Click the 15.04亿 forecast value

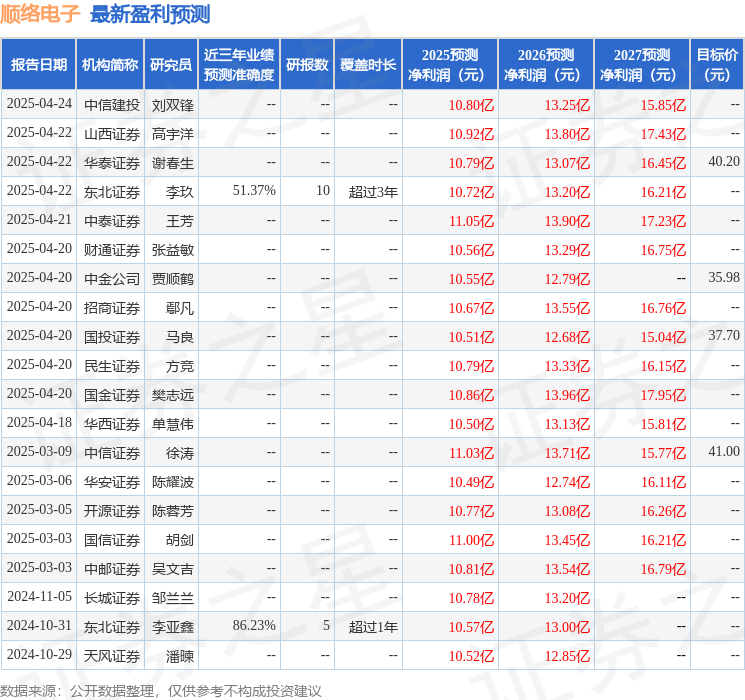663,337
